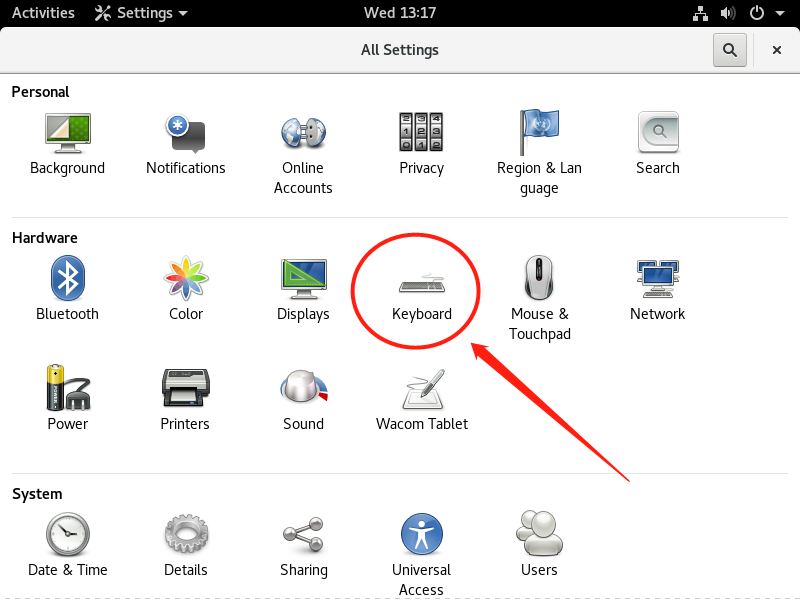Open Displays settings

pyautogui.click(x=303, y=290)
